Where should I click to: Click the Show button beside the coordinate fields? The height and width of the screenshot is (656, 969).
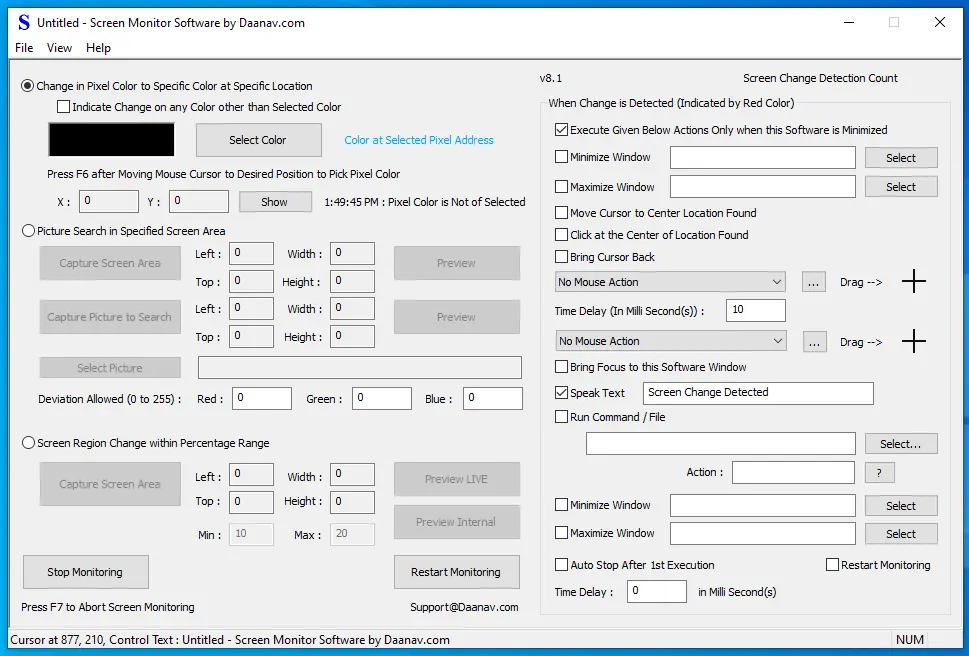[274, 201]
